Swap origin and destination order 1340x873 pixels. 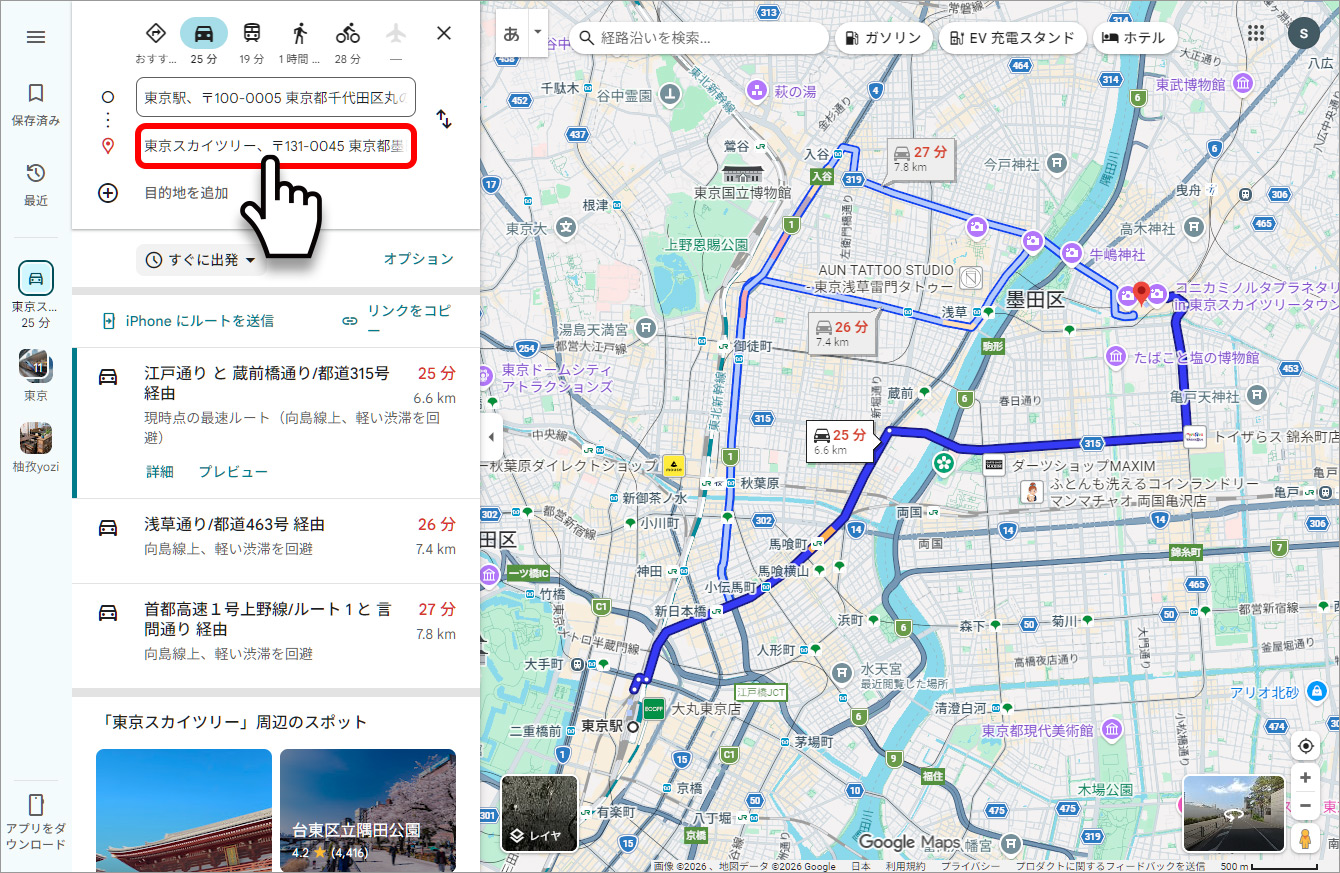[443, 119]
